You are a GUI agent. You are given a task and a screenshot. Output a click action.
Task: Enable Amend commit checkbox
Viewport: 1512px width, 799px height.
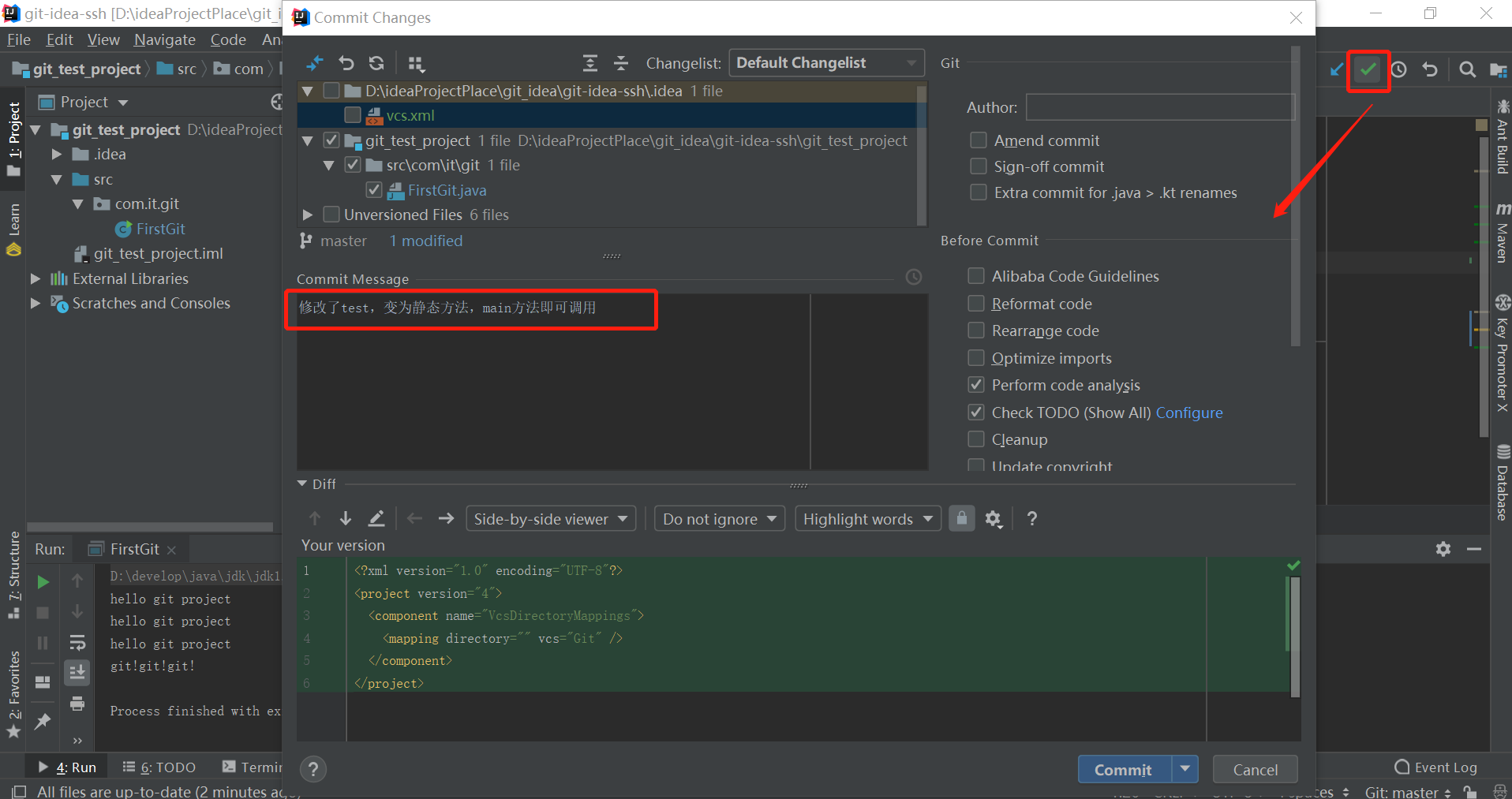[x=979, y=140]
